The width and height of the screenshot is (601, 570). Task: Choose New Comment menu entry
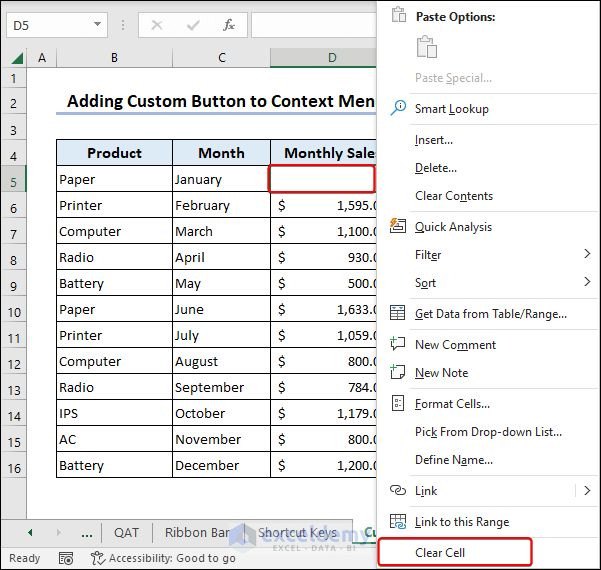(455, 345)
